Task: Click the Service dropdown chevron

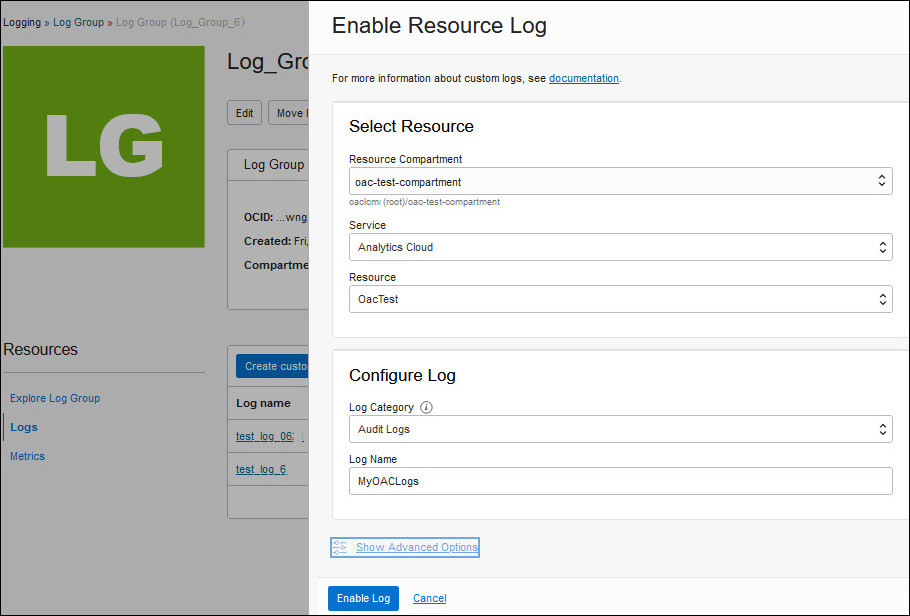Action: click(x=881, y=247)
